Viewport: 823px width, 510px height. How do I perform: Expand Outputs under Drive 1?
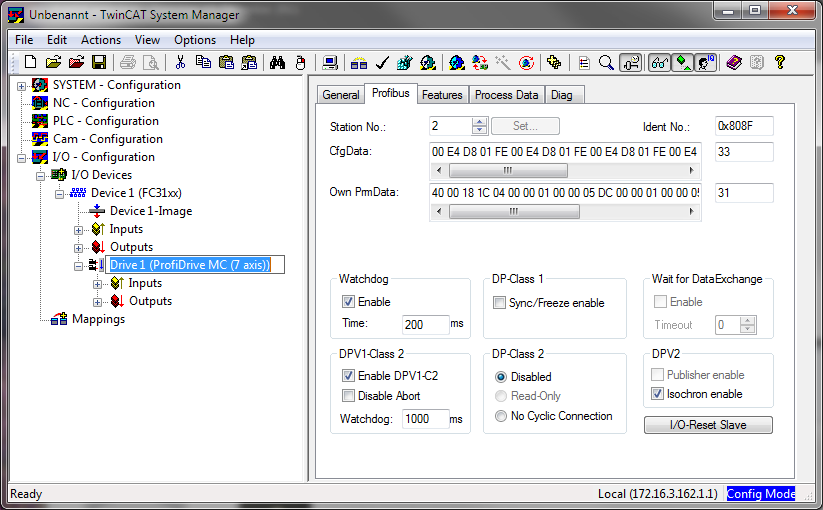[97, 302]
